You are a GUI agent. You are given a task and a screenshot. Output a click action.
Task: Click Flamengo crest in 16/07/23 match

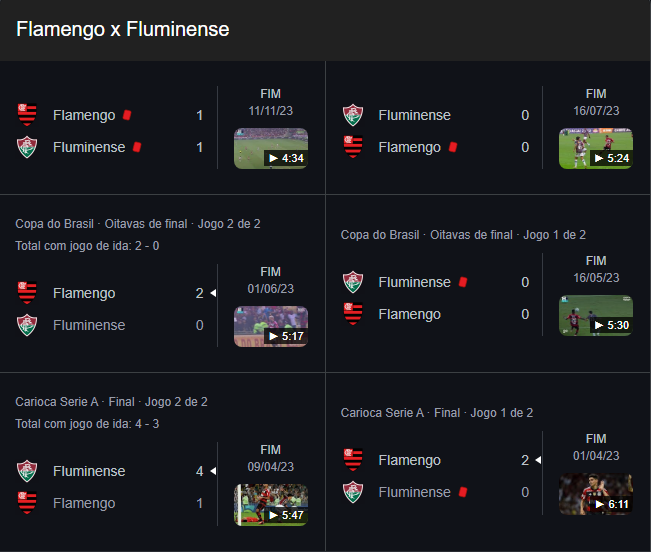pyautogui.click(x=353, y=147)
